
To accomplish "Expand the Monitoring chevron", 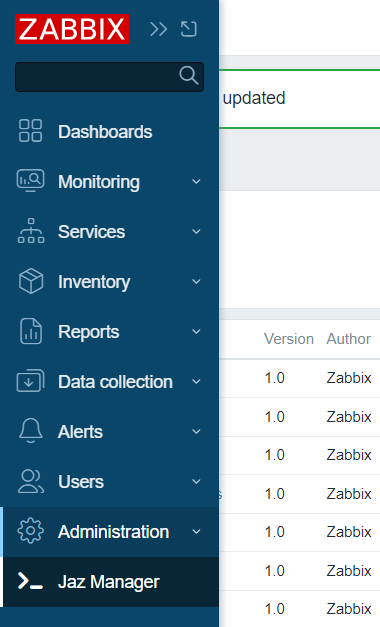I will pyautogui.click(x=196, y=182).
